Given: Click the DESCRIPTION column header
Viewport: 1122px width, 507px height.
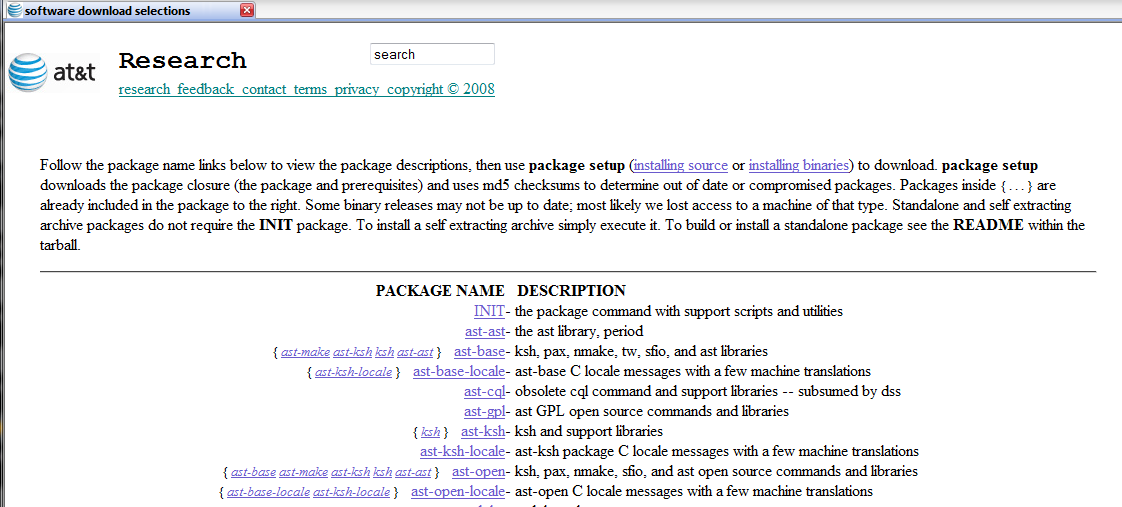Looking at the screenshot, I should pos(571,291).
